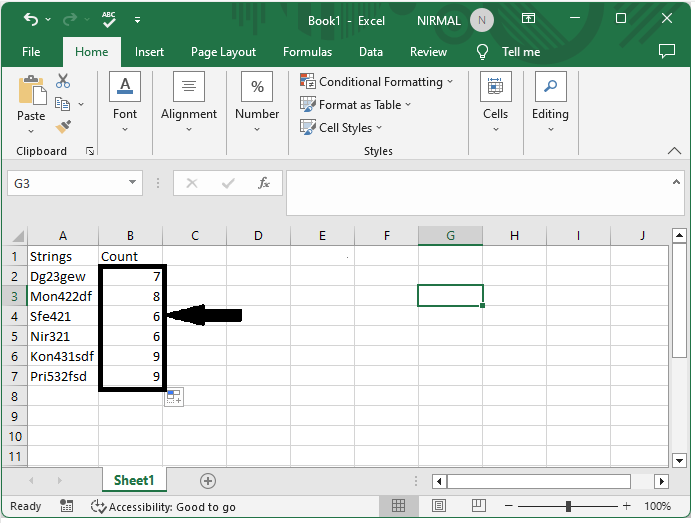This screenshot has width=695, height=523.
Task: Click the vertical scrollbar thumb
Action: pyautogui.click(x=679, y=301)
